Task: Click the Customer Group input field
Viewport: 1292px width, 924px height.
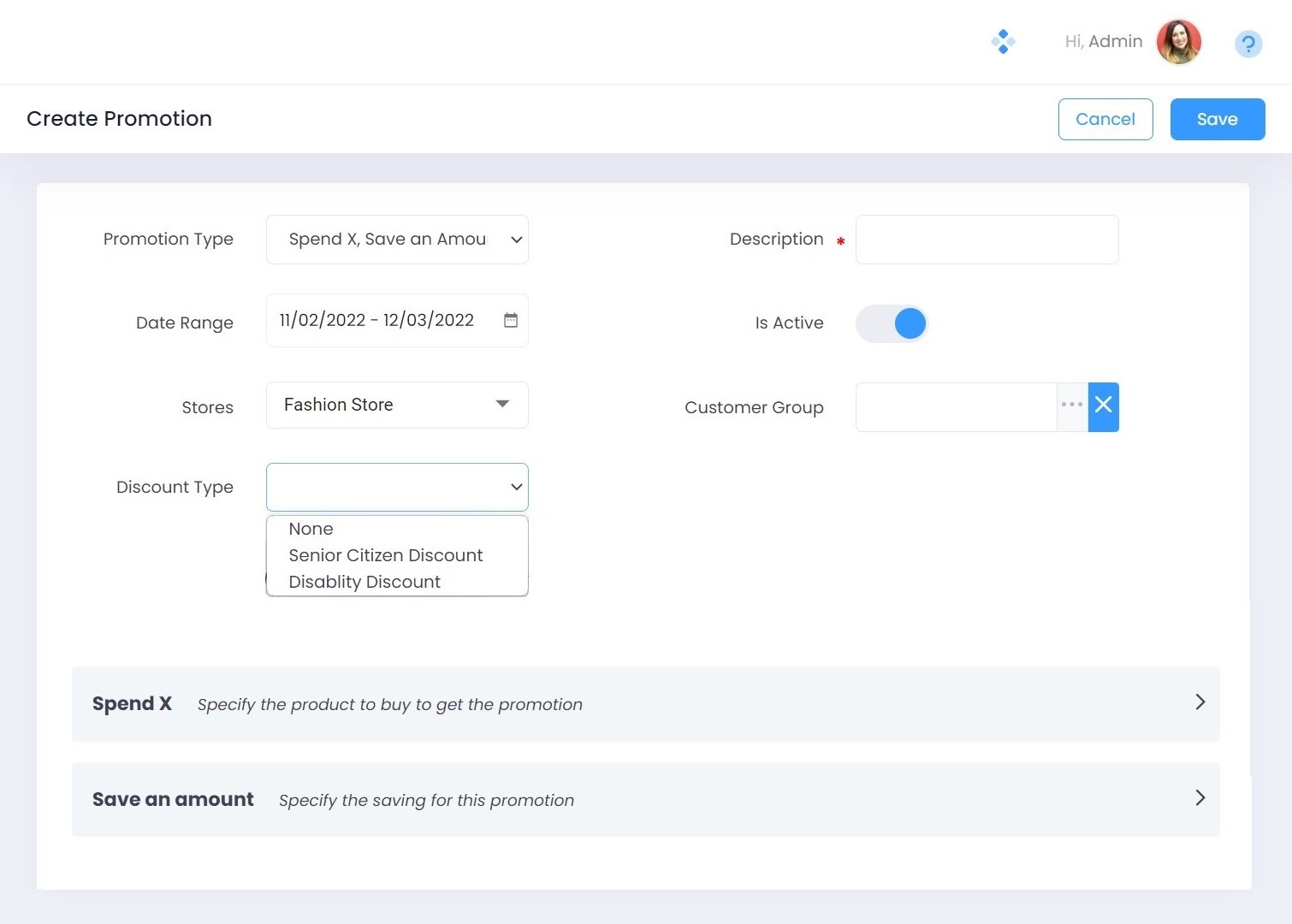Action: point(956,407)
